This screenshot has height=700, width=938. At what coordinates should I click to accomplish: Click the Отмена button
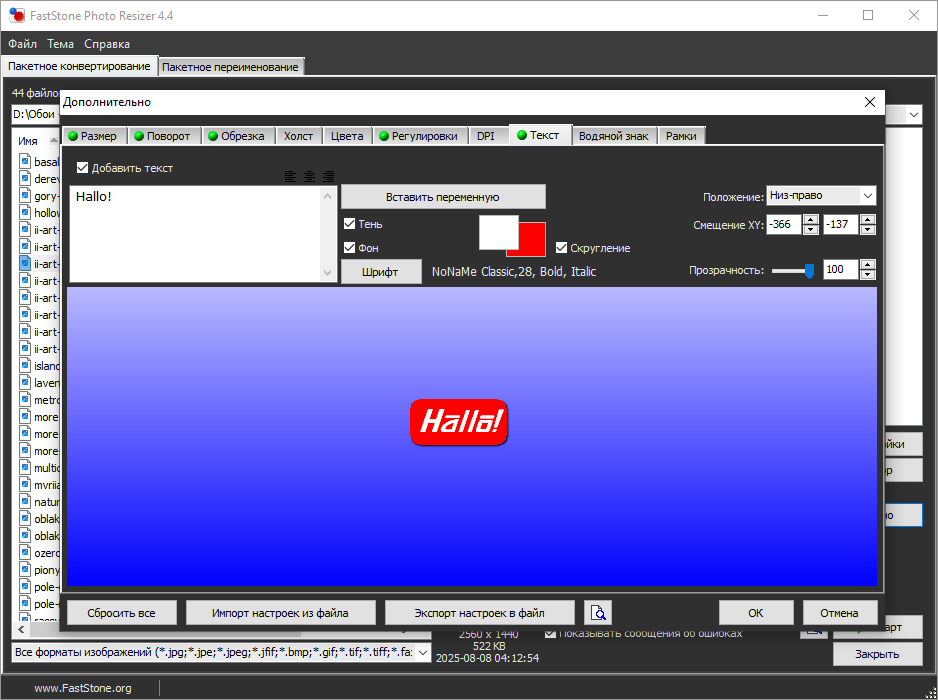tap(839, 613)
